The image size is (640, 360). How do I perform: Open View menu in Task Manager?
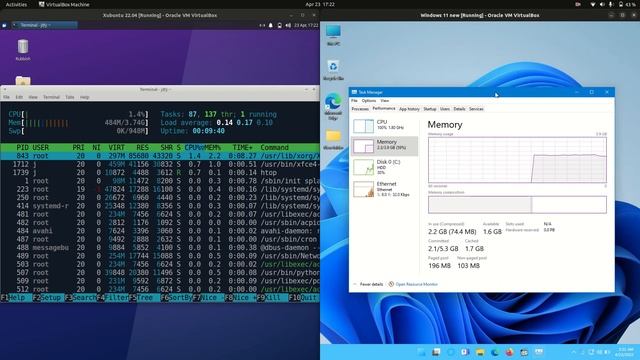(384, 100)
